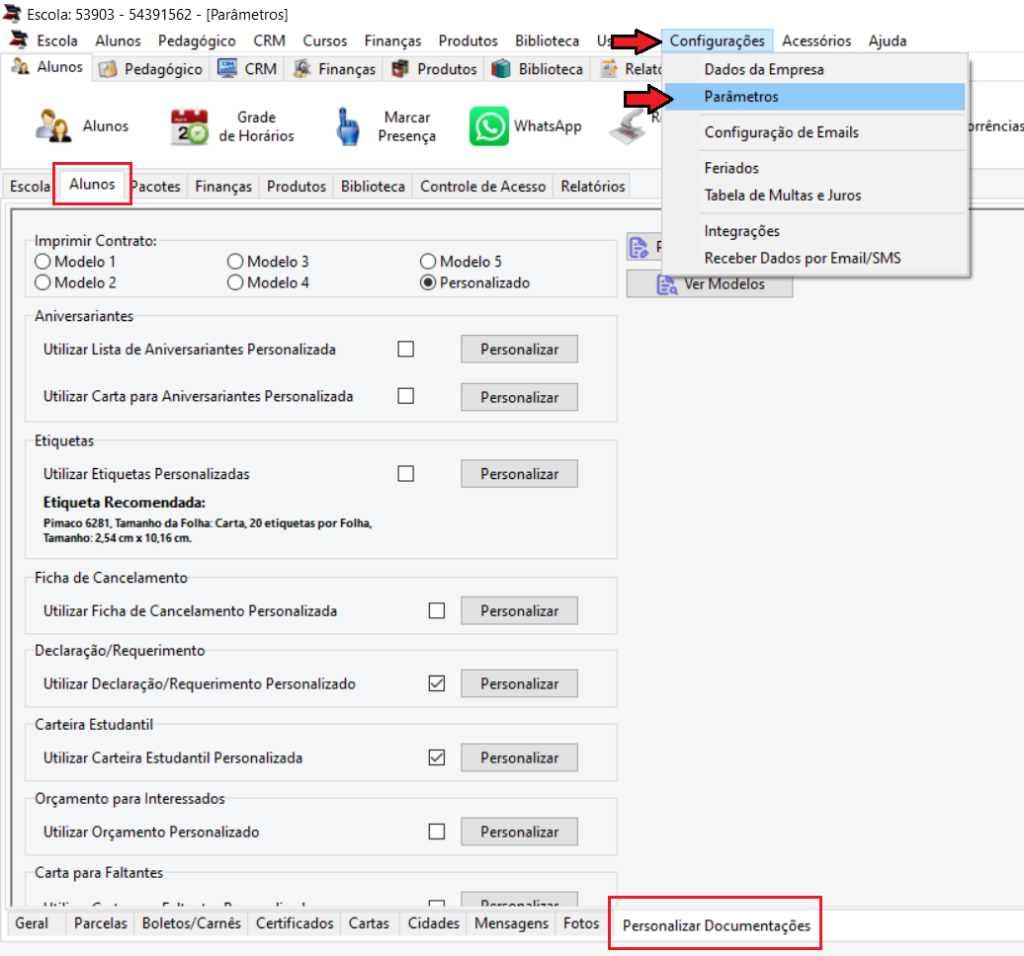Click Ver Modelos button
Screen dimensions: 1024x956
click(x=710, y=284)
